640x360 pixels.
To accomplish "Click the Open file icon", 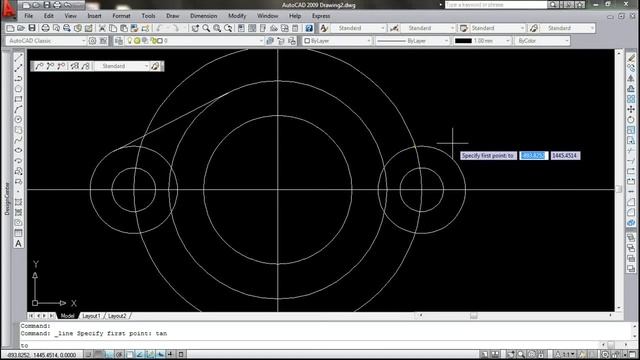I will [x=21, y=28].
